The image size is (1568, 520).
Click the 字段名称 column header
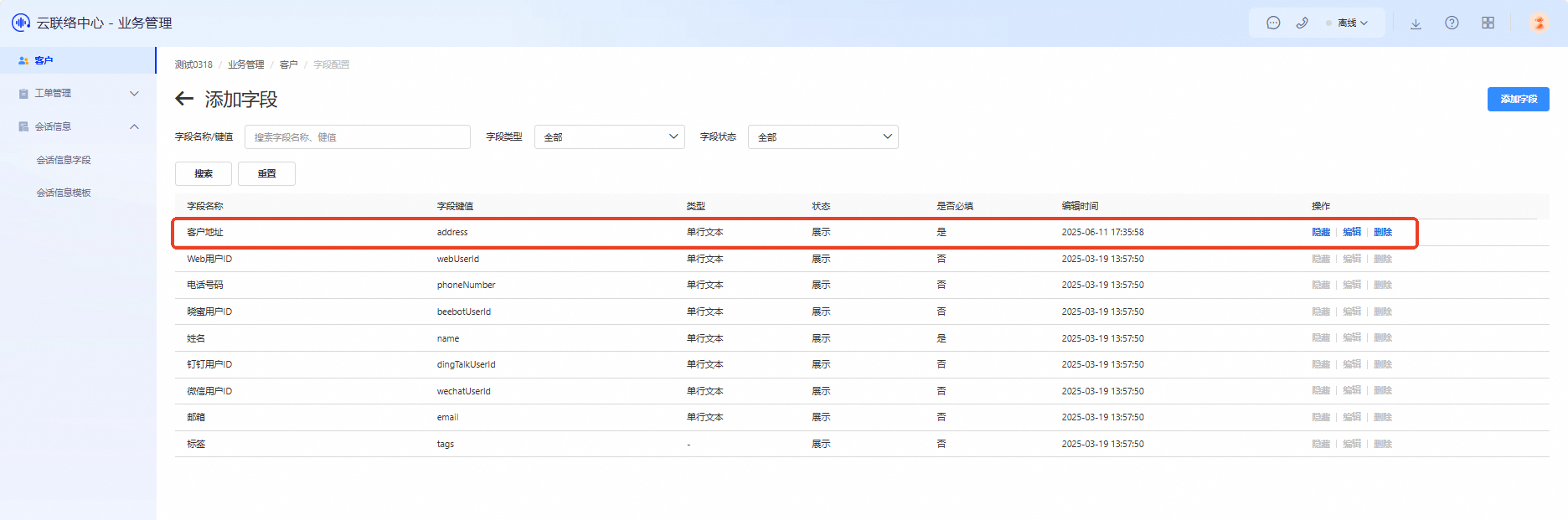click(205, 206)
